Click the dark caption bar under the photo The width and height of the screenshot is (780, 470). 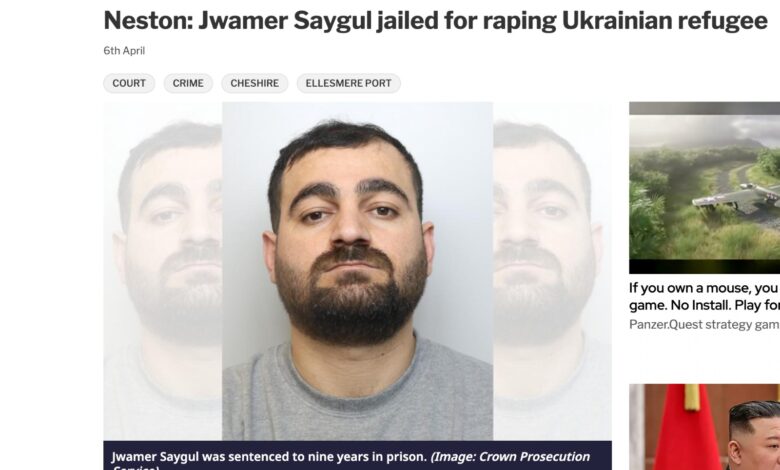(357, 456)
